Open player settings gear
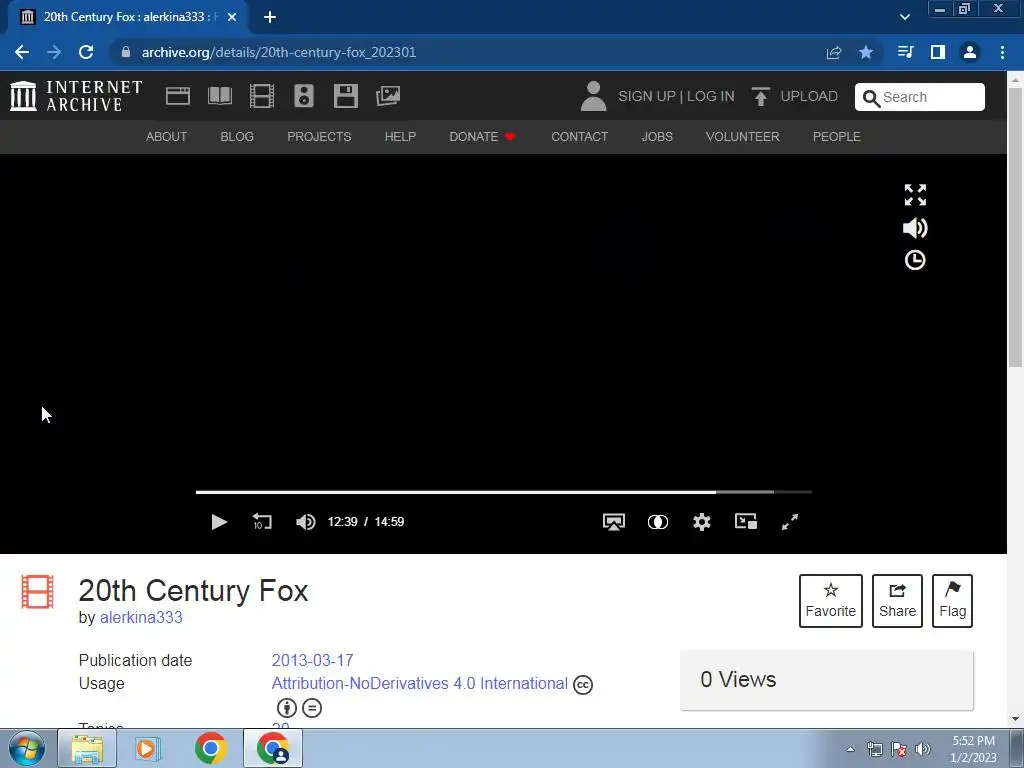This screenshot has height=768, width=1024. [x=702, y=522]
